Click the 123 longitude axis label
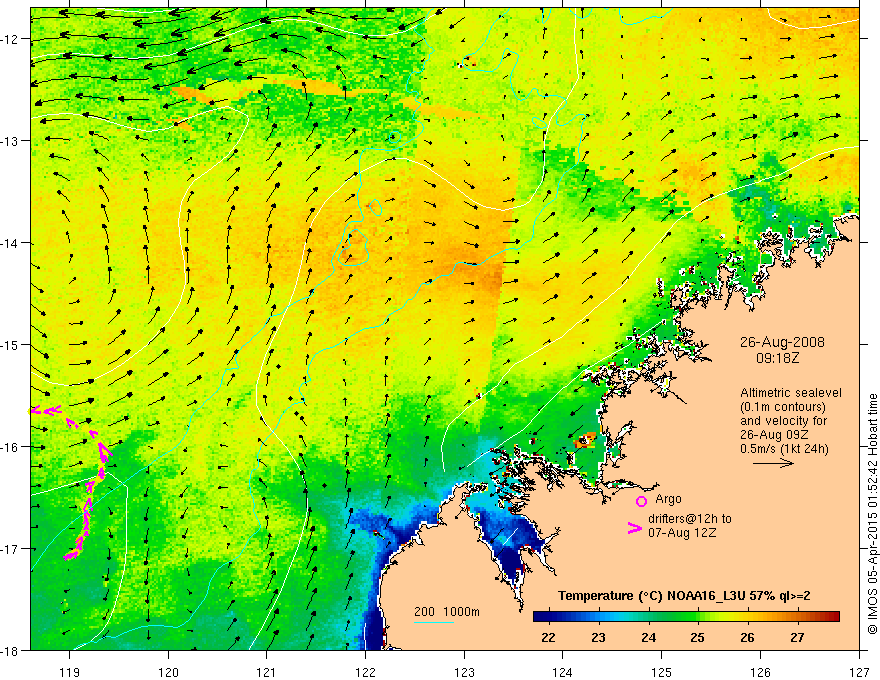This screenshot has height=680, width=880. tap(464, 672)
